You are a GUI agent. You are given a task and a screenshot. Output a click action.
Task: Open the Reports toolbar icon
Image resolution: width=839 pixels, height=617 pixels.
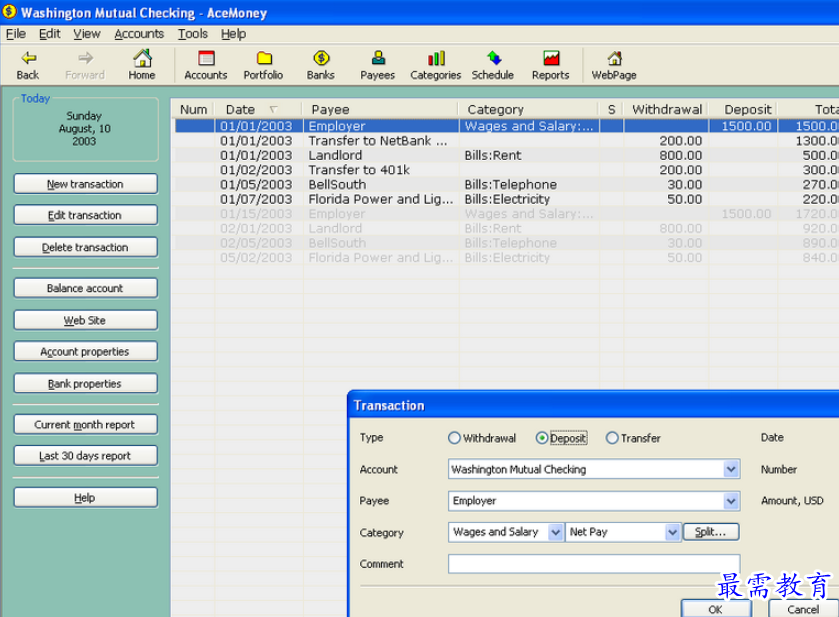point(551,65)
